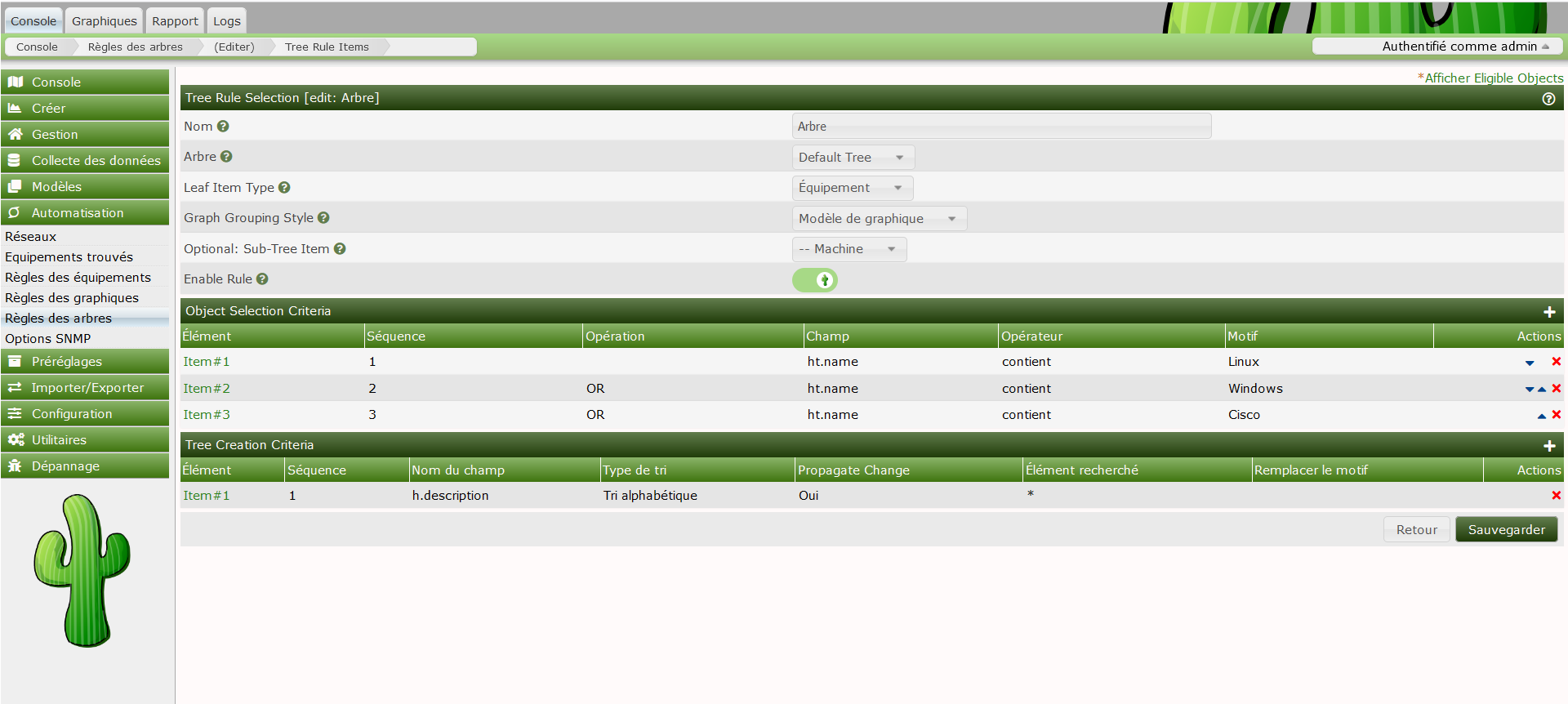Viewport: 1568px width, 704px height.
Task: Open the Arbre dropdown showing Default Tree
Action: pyautogui.click(x=853, y=158)
